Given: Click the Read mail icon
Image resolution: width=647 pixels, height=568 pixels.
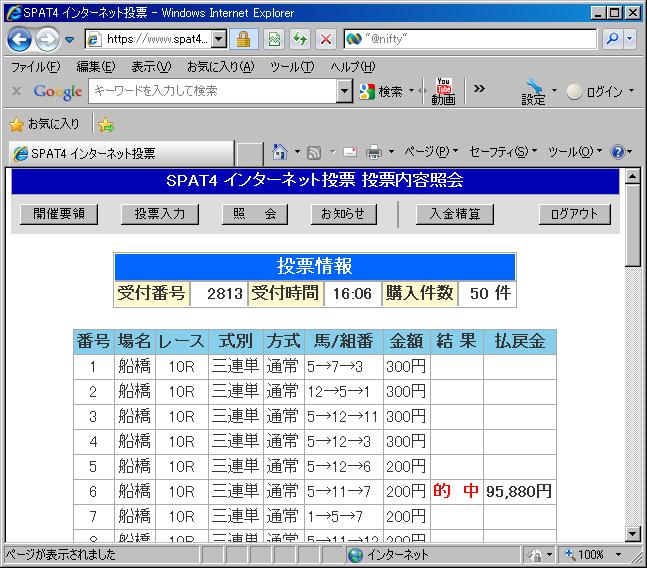Looking at the screenshot, I should 350,152.
